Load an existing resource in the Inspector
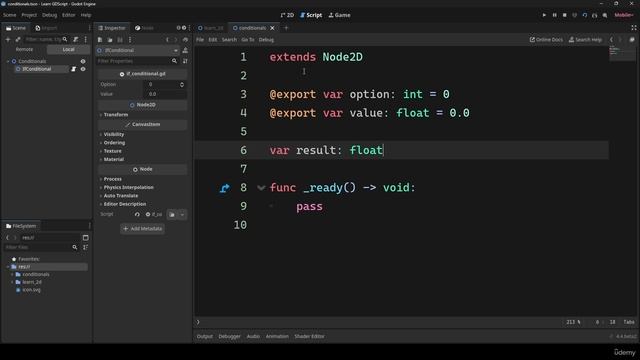 tap(110, 40)
